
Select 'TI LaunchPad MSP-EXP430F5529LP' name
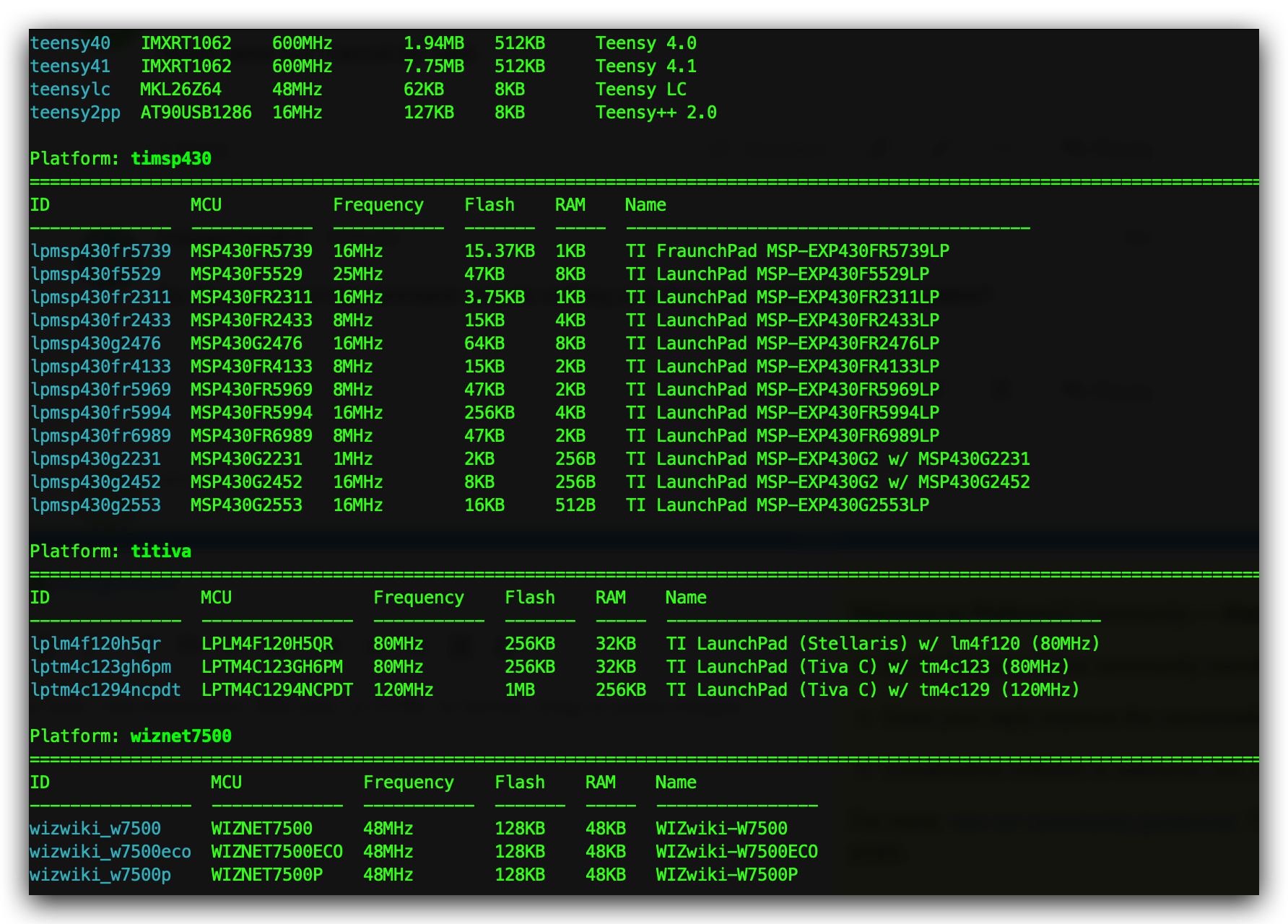coord(778,274)
